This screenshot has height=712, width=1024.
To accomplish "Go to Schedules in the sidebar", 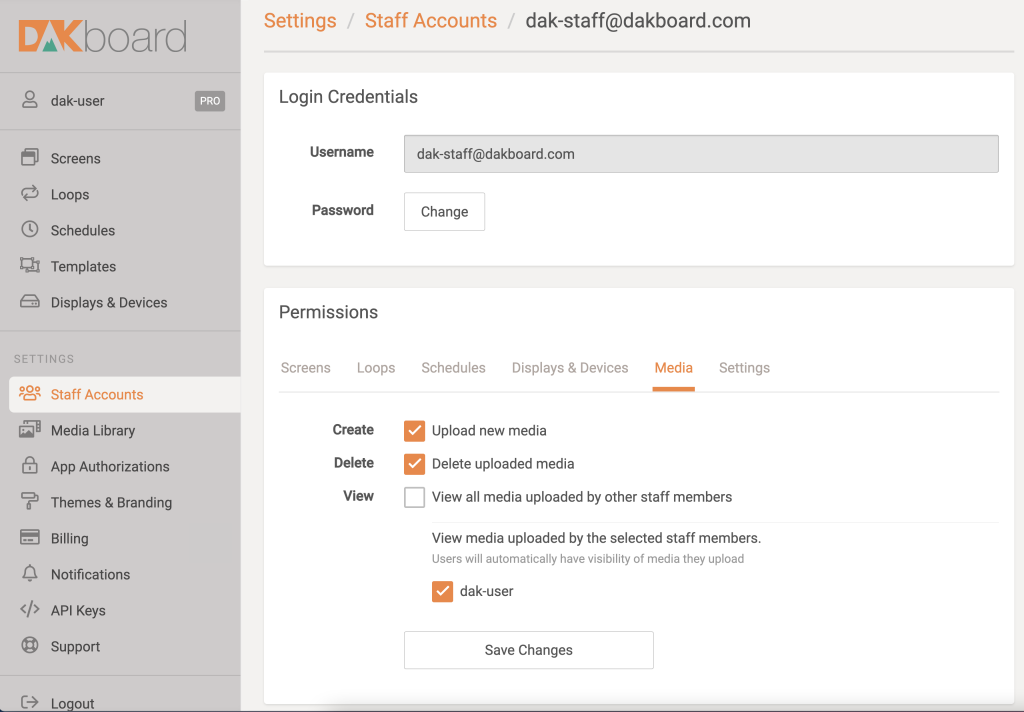I will 83,230.
